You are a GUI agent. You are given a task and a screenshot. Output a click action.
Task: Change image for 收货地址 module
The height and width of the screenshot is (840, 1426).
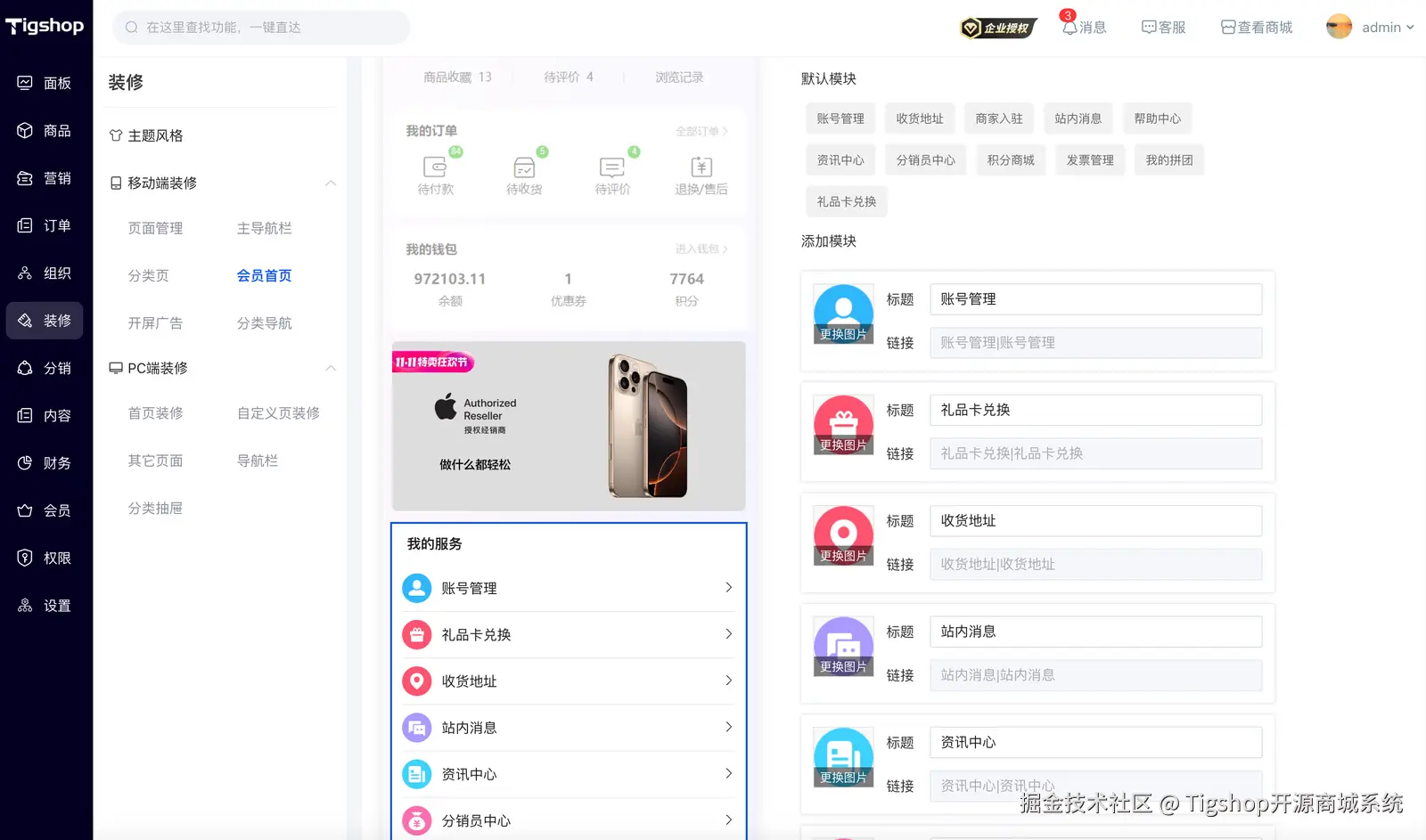[x=843, y=556]
